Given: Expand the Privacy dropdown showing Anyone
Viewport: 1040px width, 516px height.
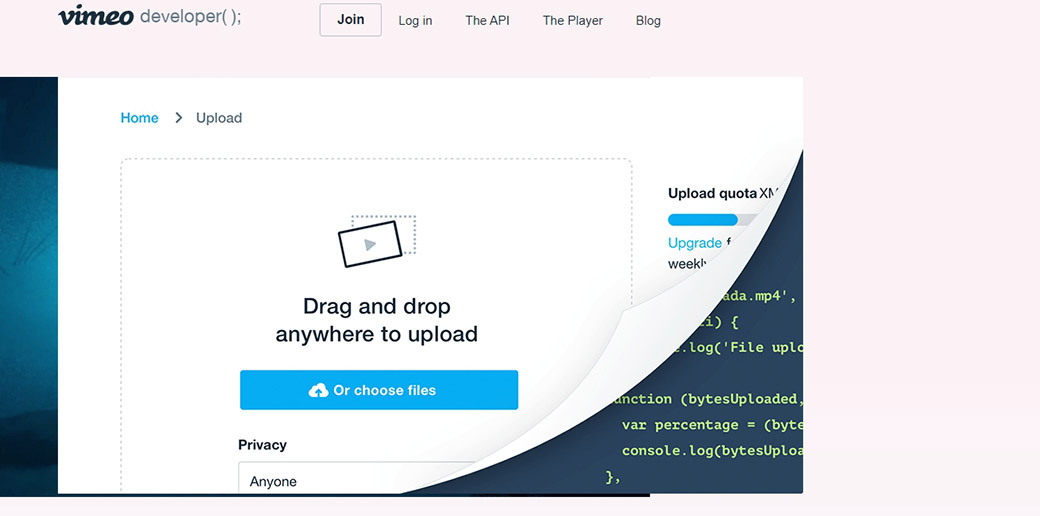Looking at the screenshot, I should pyautogui.click(x=356, y=481).
